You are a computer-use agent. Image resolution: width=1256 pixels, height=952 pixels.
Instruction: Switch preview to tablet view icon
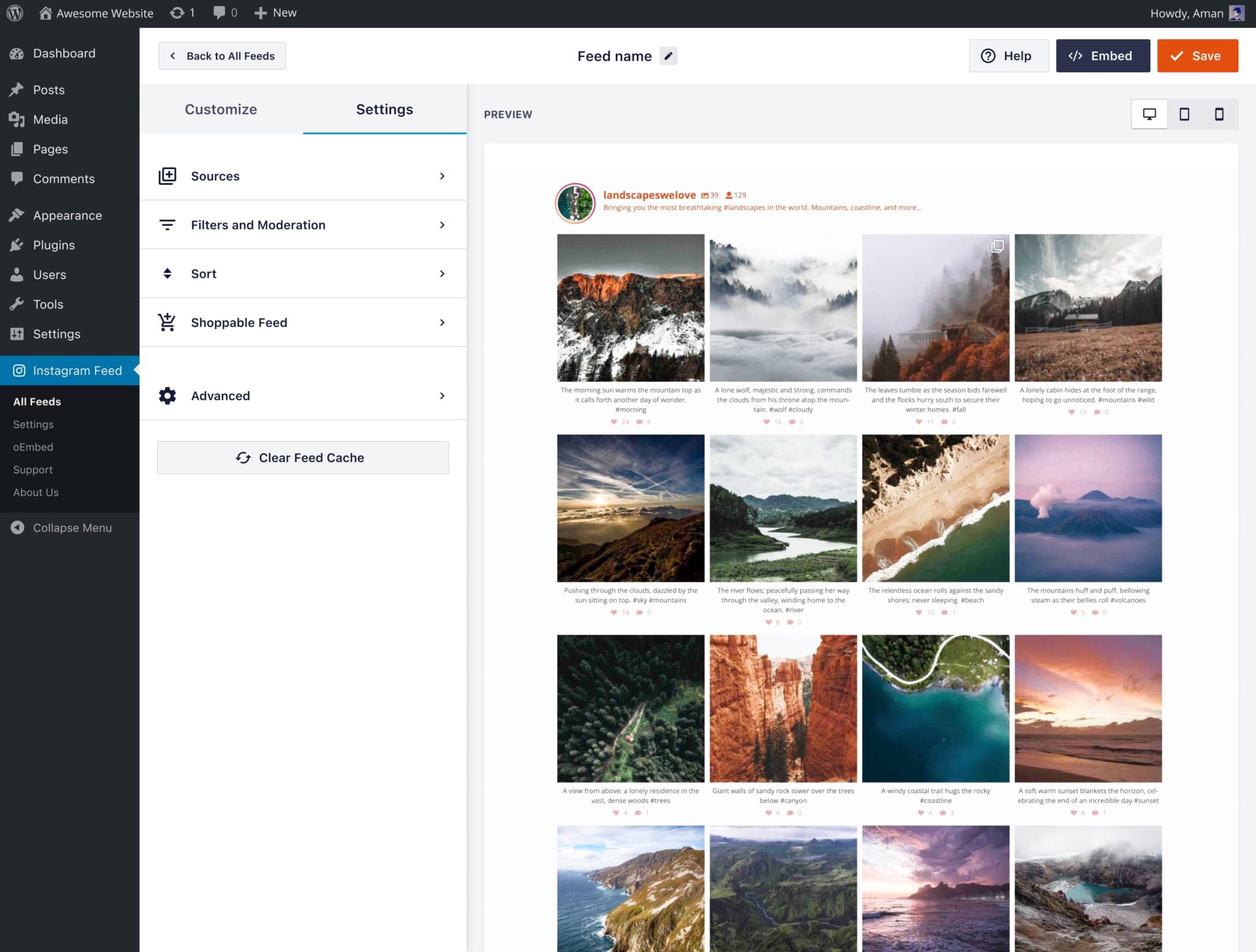coord(1184,114)
